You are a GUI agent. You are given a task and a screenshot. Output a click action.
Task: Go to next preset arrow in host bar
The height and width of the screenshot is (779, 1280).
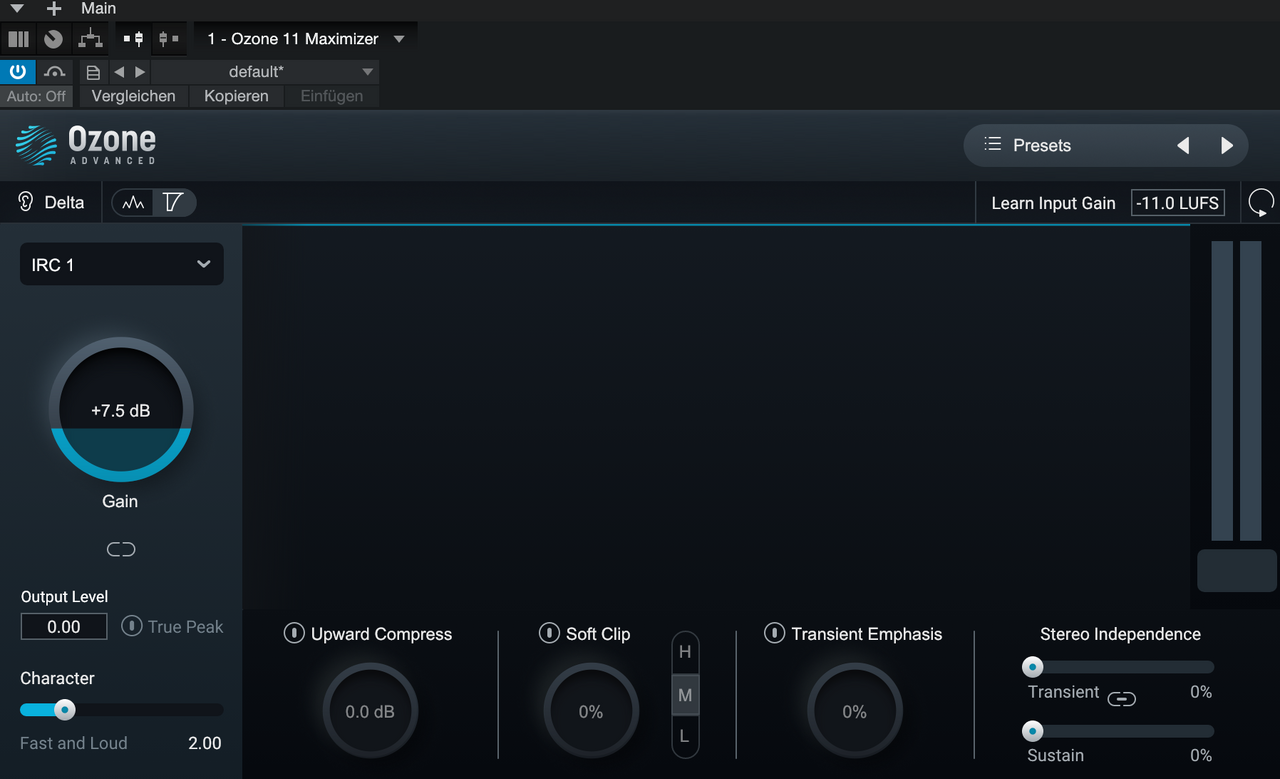(140, 72)
